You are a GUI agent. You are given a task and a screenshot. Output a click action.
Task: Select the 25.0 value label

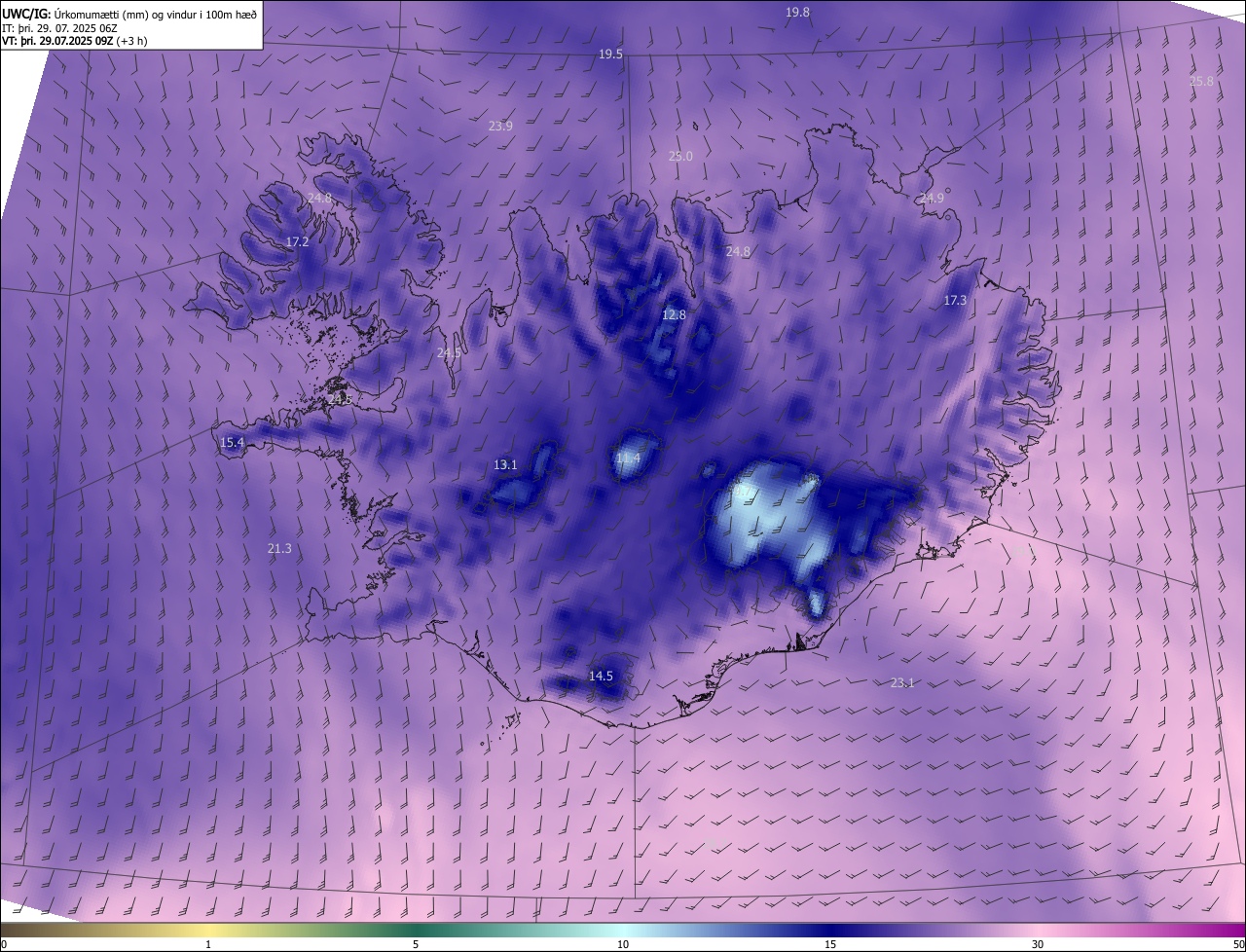click(679, 157)
